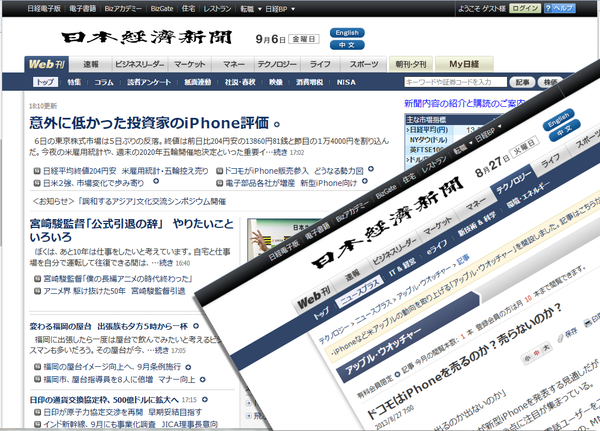Click the <お知らせ> 調和するアジア notice

point(129,201)
